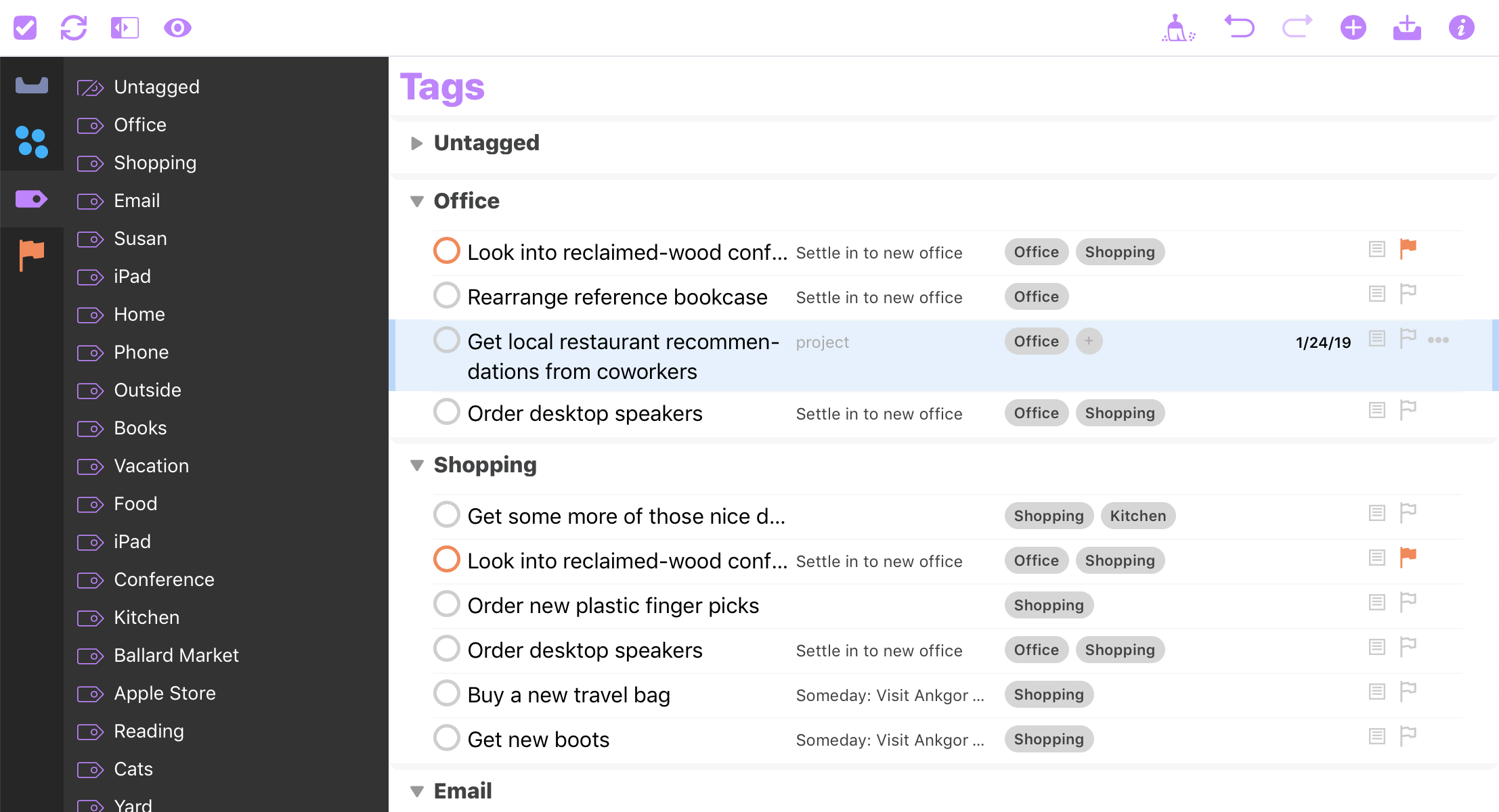Toggle the circle checkbox on Buy a new travel bag
Screen dimensions: 1499x812
click(x=447, y=695)
